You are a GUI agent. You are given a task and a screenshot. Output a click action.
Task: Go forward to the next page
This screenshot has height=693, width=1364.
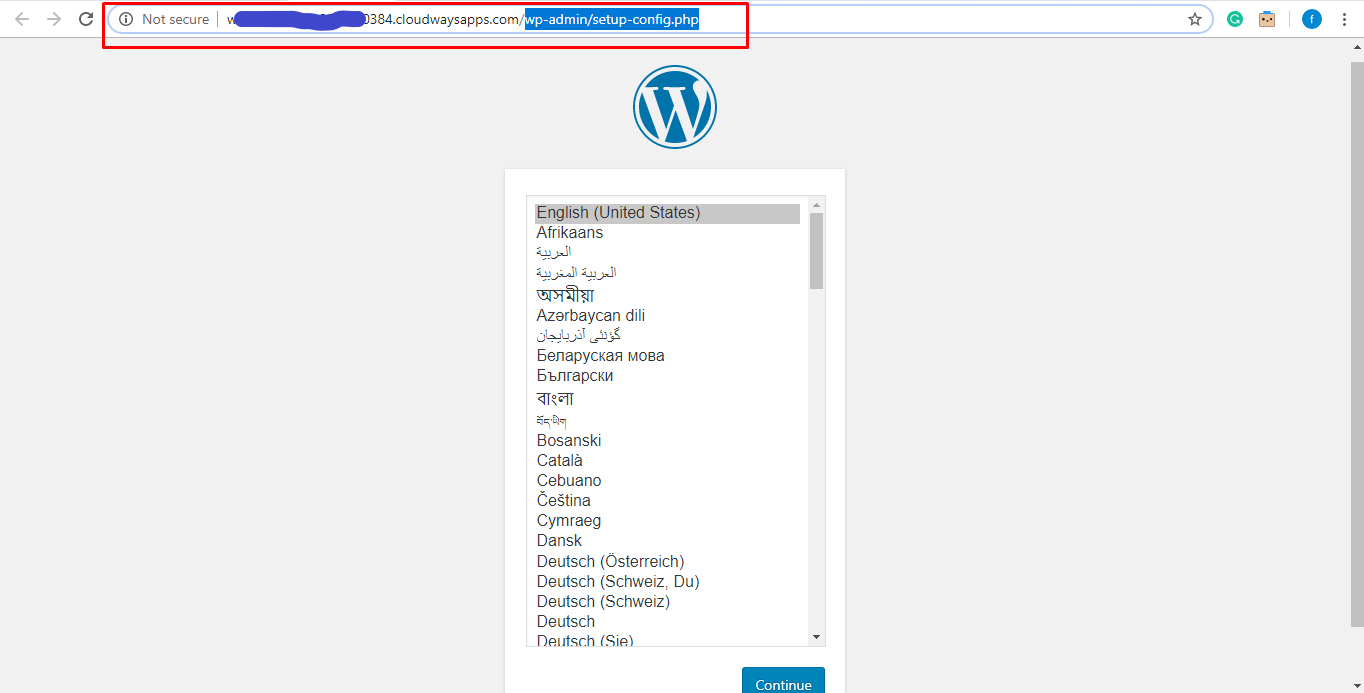point(54,19)
